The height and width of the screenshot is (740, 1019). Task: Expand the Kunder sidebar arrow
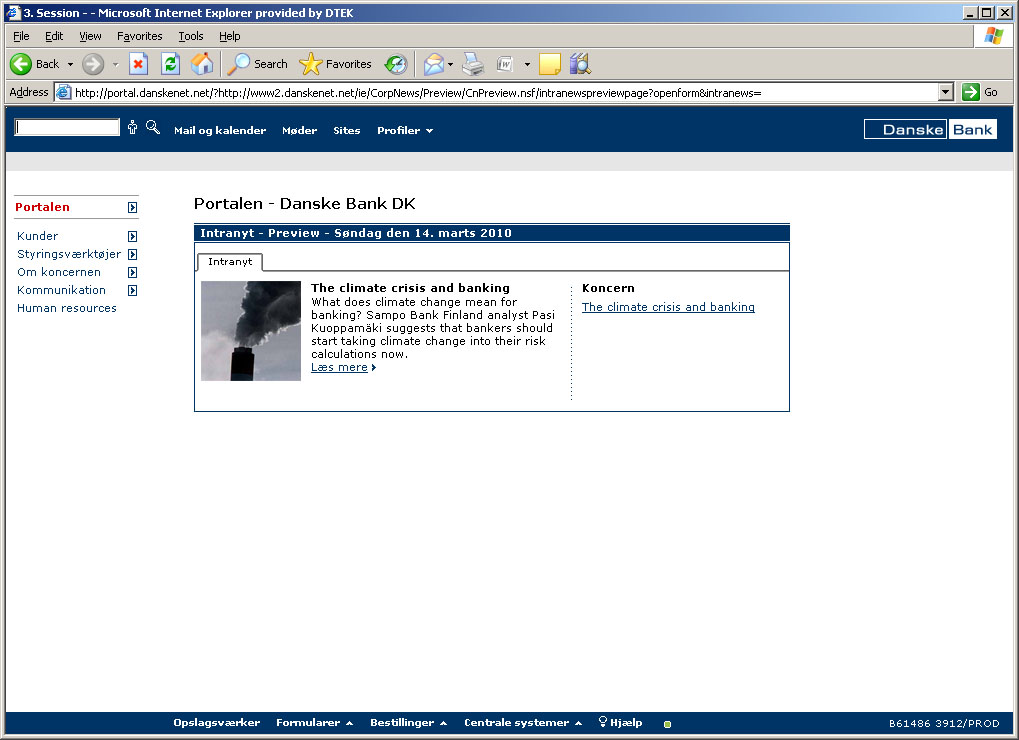(132, 237)
